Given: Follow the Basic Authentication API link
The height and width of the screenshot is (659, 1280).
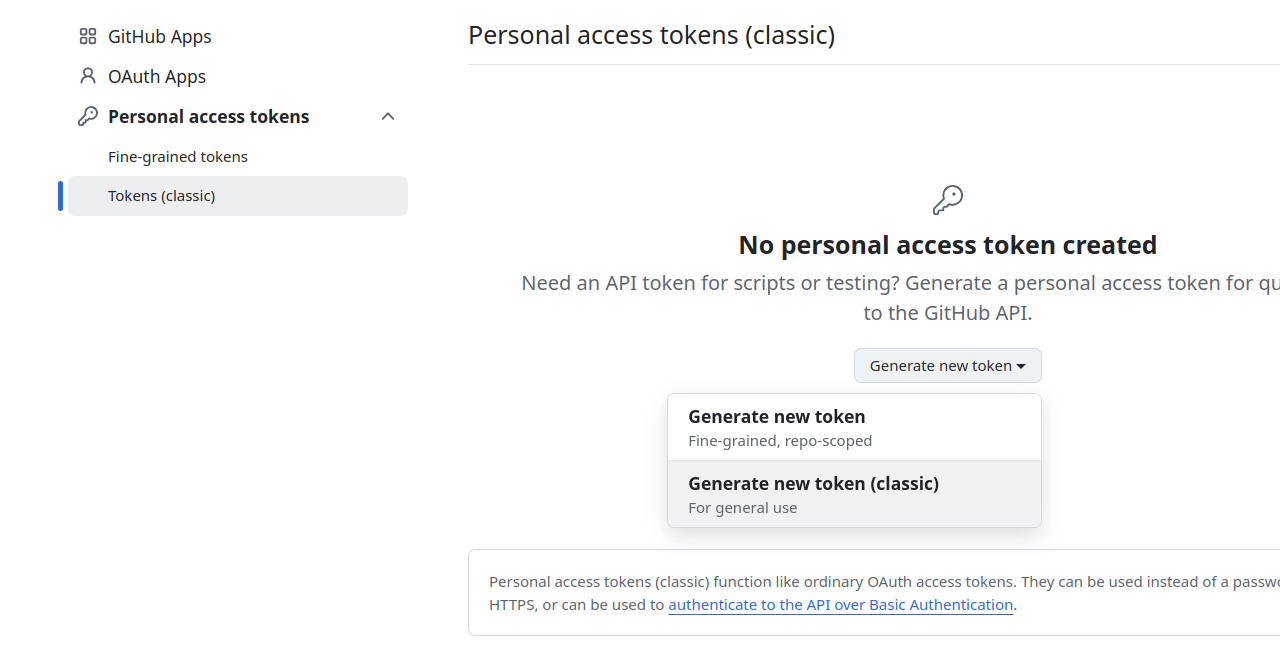Looking at the screenshot, I should (x=840, y=605).
